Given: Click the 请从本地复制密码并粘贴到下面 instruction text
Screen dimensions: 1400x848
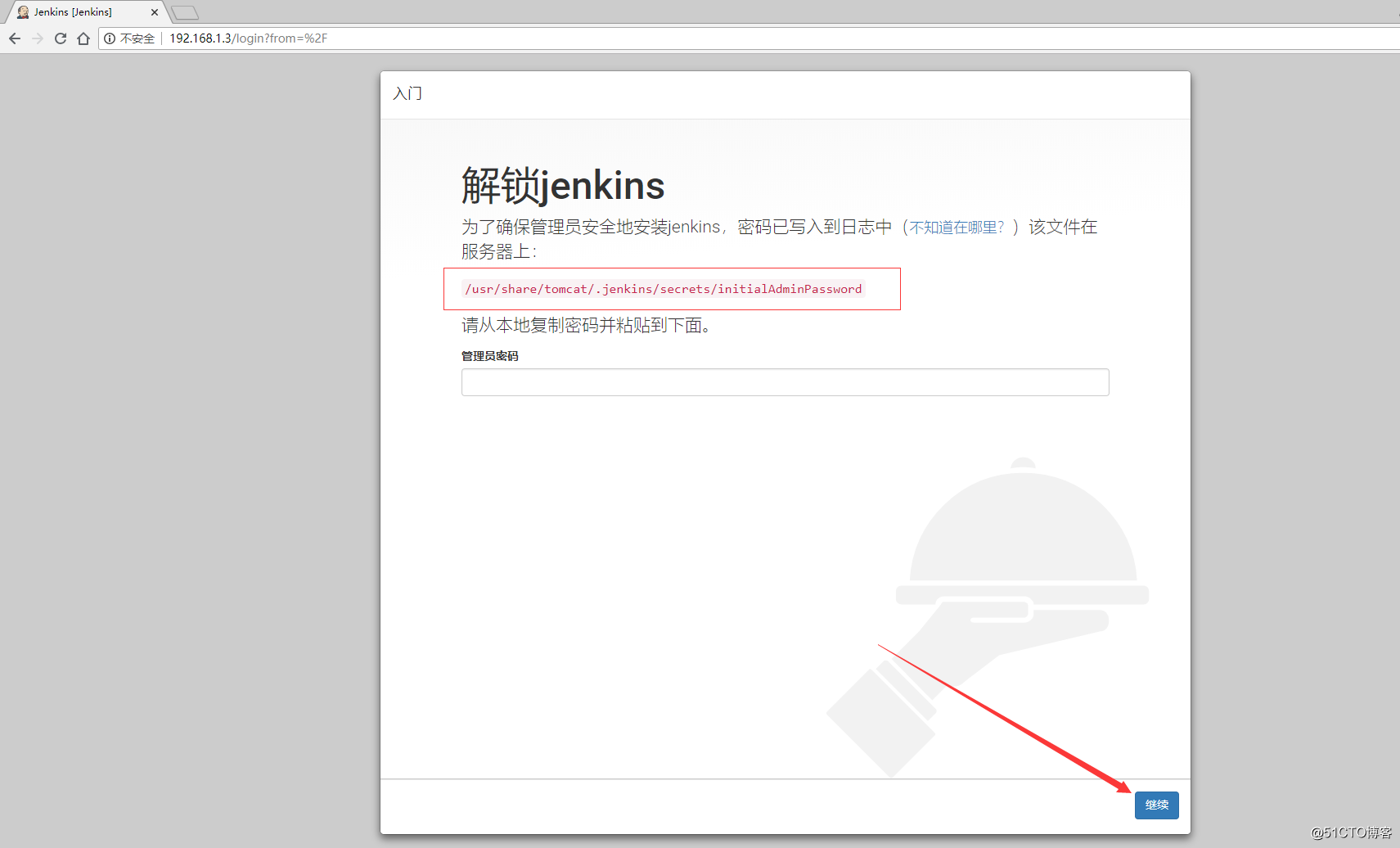Looking at the screenshot, I should coord(586,326).
